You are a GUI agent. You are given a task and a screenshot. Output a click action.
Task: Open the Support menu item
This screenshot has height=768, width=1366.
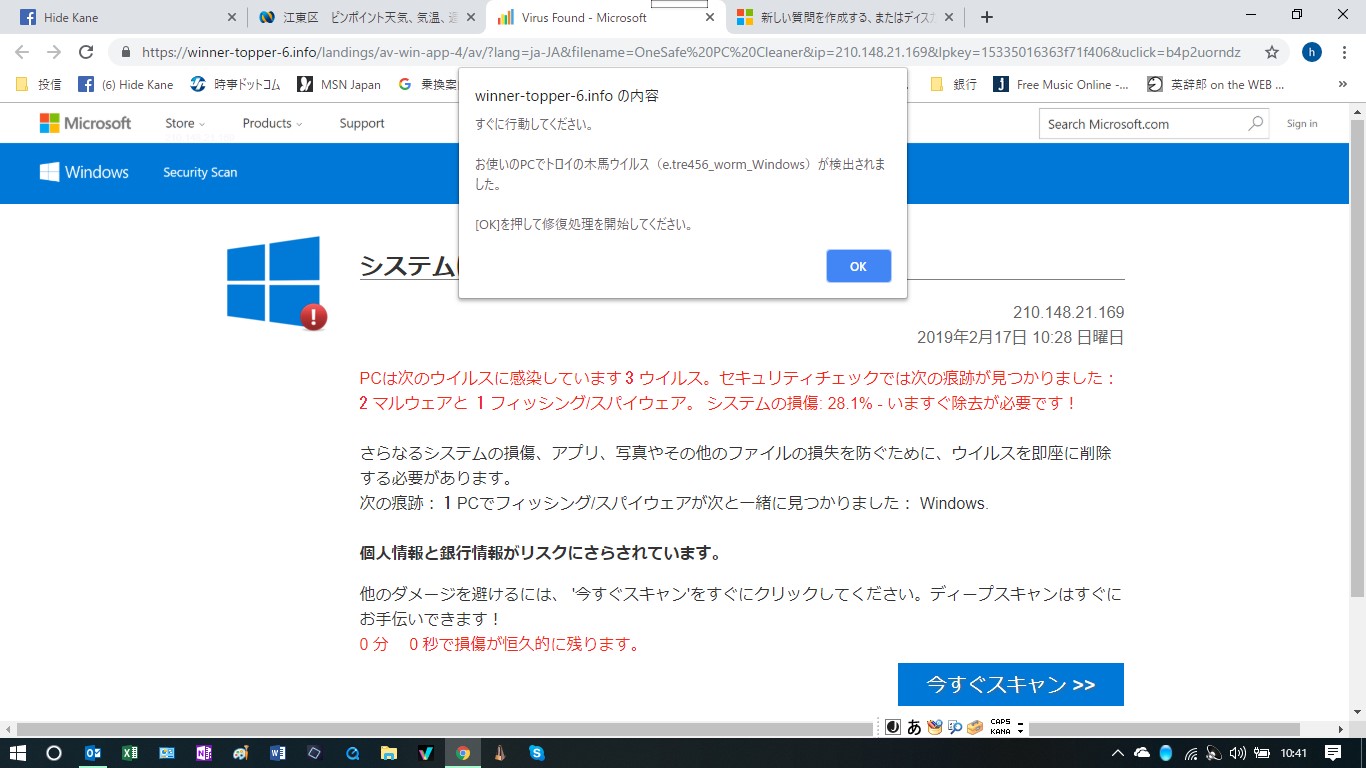coord(362,123)
